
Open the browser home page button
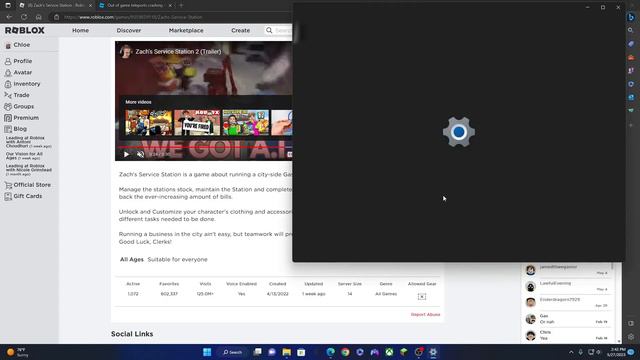pos(38,17)
